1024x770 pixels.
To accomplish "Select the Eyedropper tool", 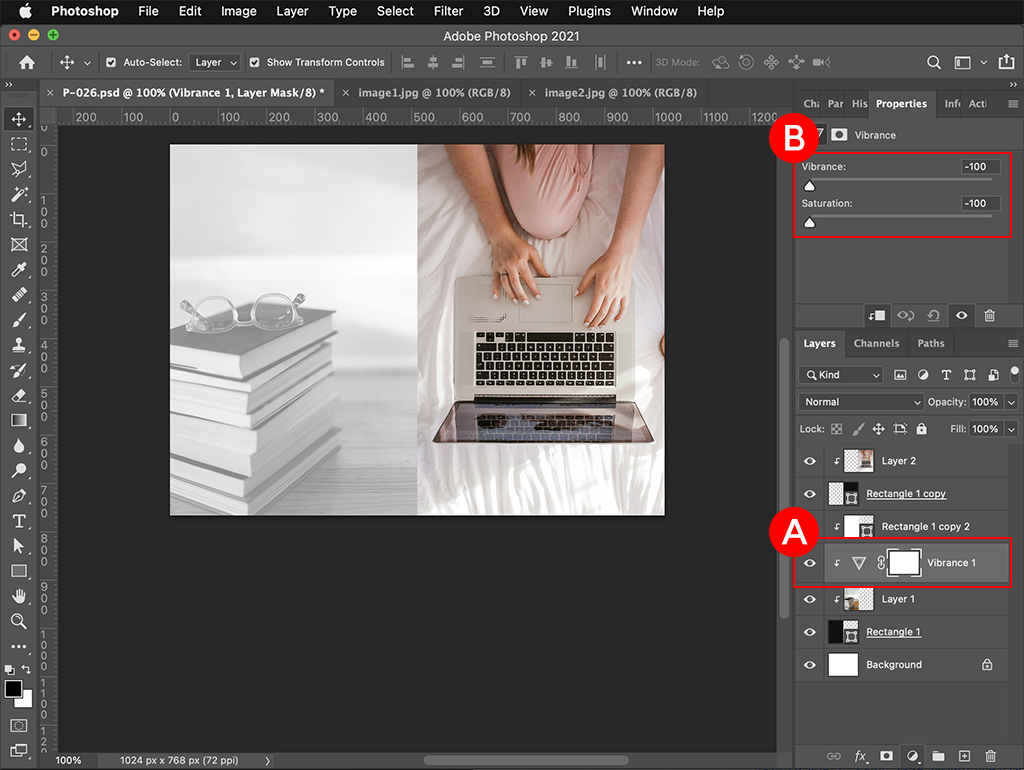I will (x=19, y=270).
